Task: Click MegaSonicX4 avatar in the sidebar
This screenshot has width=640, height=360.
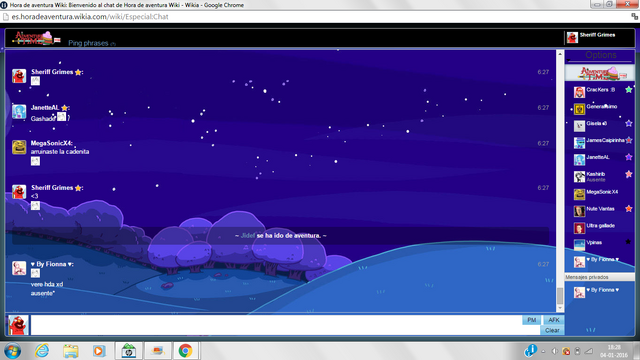Action: click(579, 194)
